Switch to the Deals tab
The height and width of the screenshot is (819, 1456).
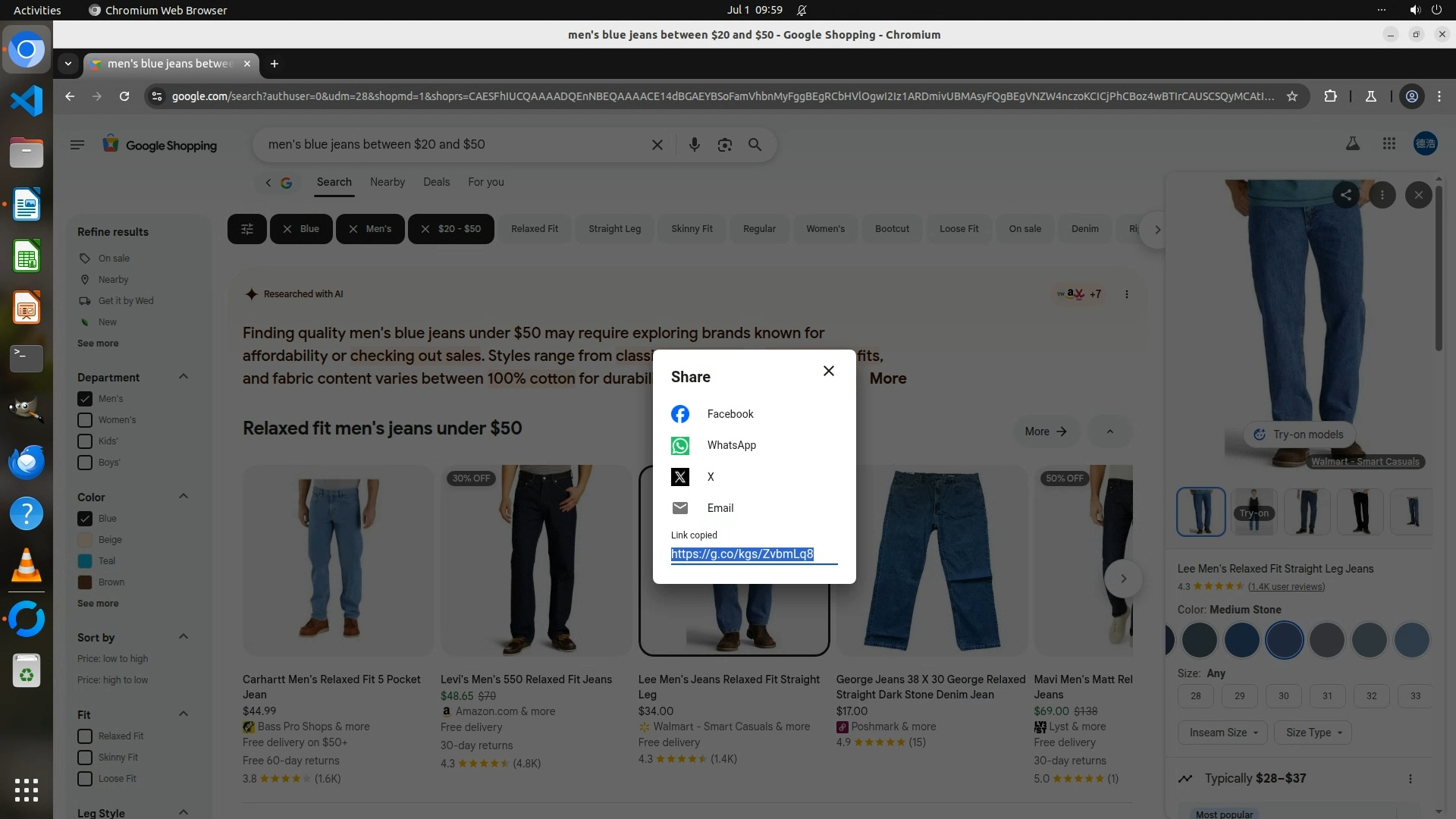coord(436,182)
